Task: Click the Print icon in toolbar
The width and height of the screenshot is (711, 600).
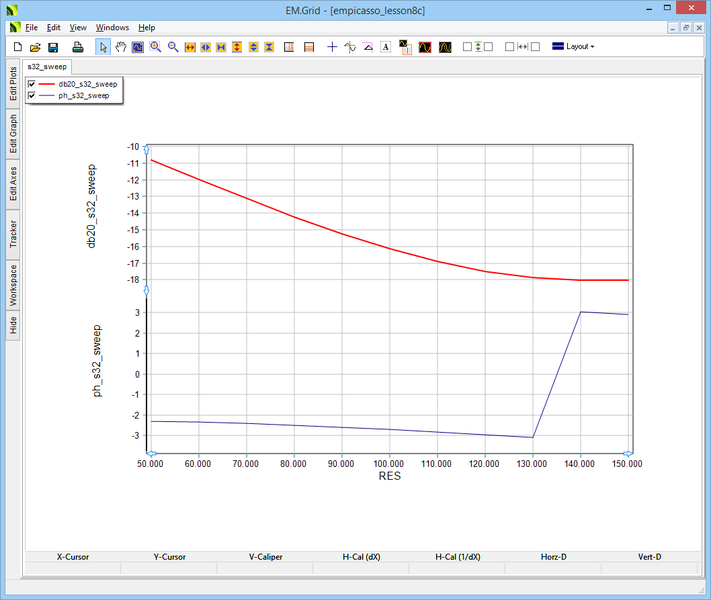Action: [x=77, y=47]
